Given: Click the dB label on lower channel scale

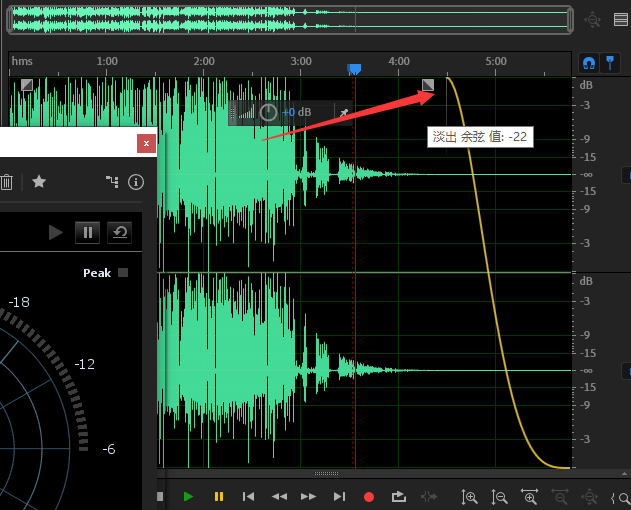Looking at the screenshot, I should [x=586, y=281].
